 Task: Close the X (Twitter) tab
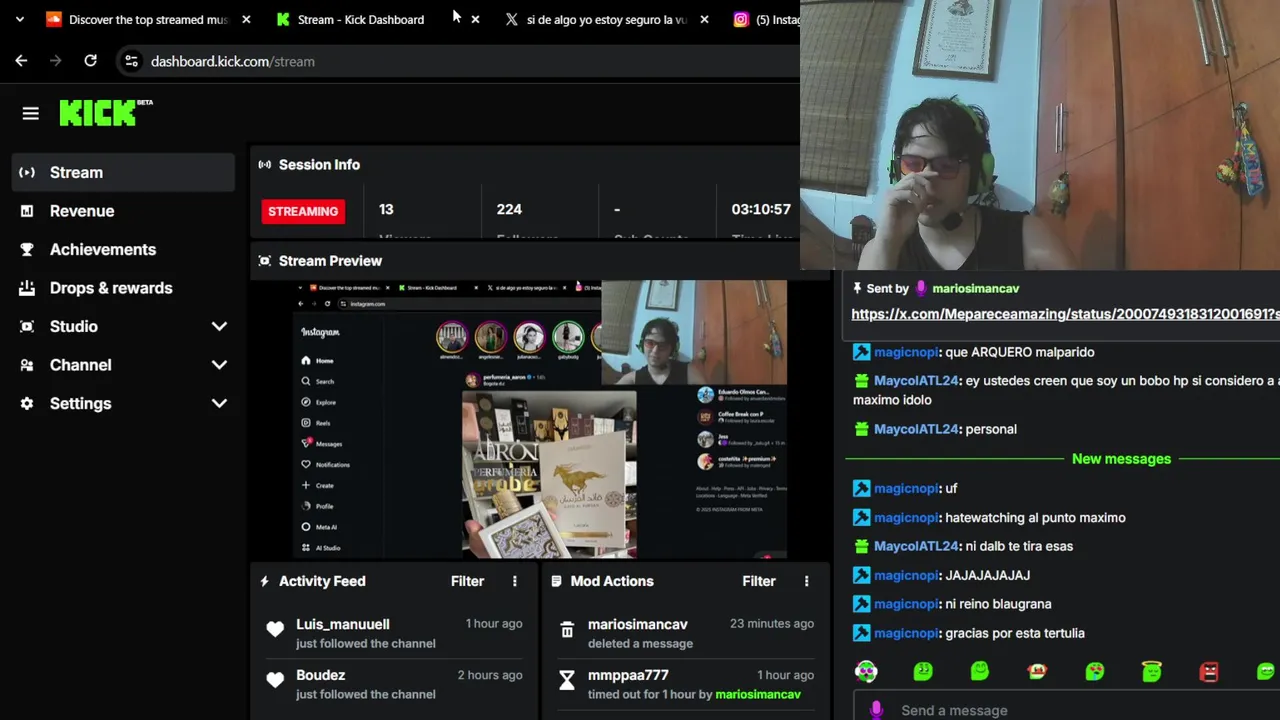click(704, 19)
